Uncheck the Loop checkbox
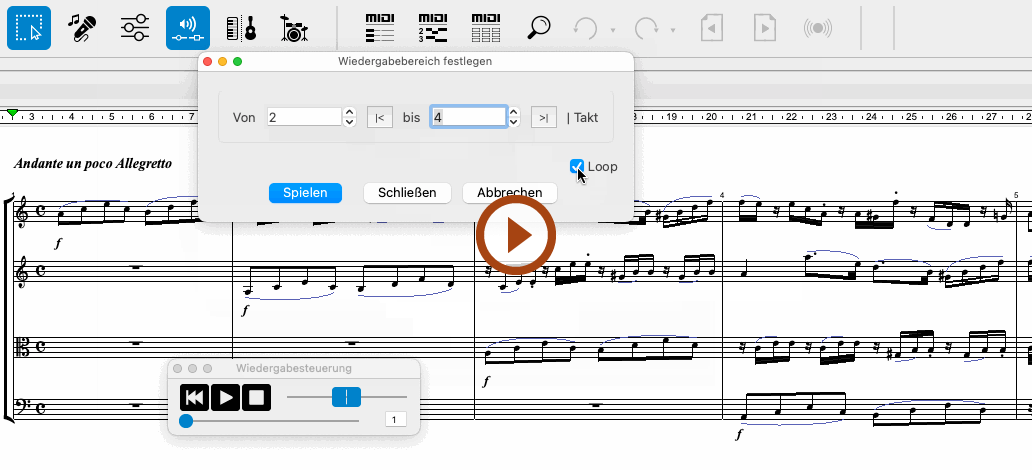 click(577, 166)
